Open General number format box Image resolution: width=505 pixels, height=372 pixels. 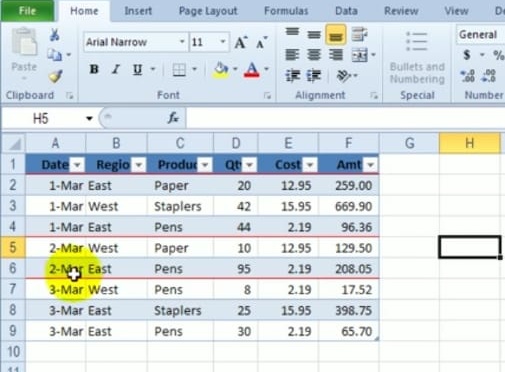[481, 35]
